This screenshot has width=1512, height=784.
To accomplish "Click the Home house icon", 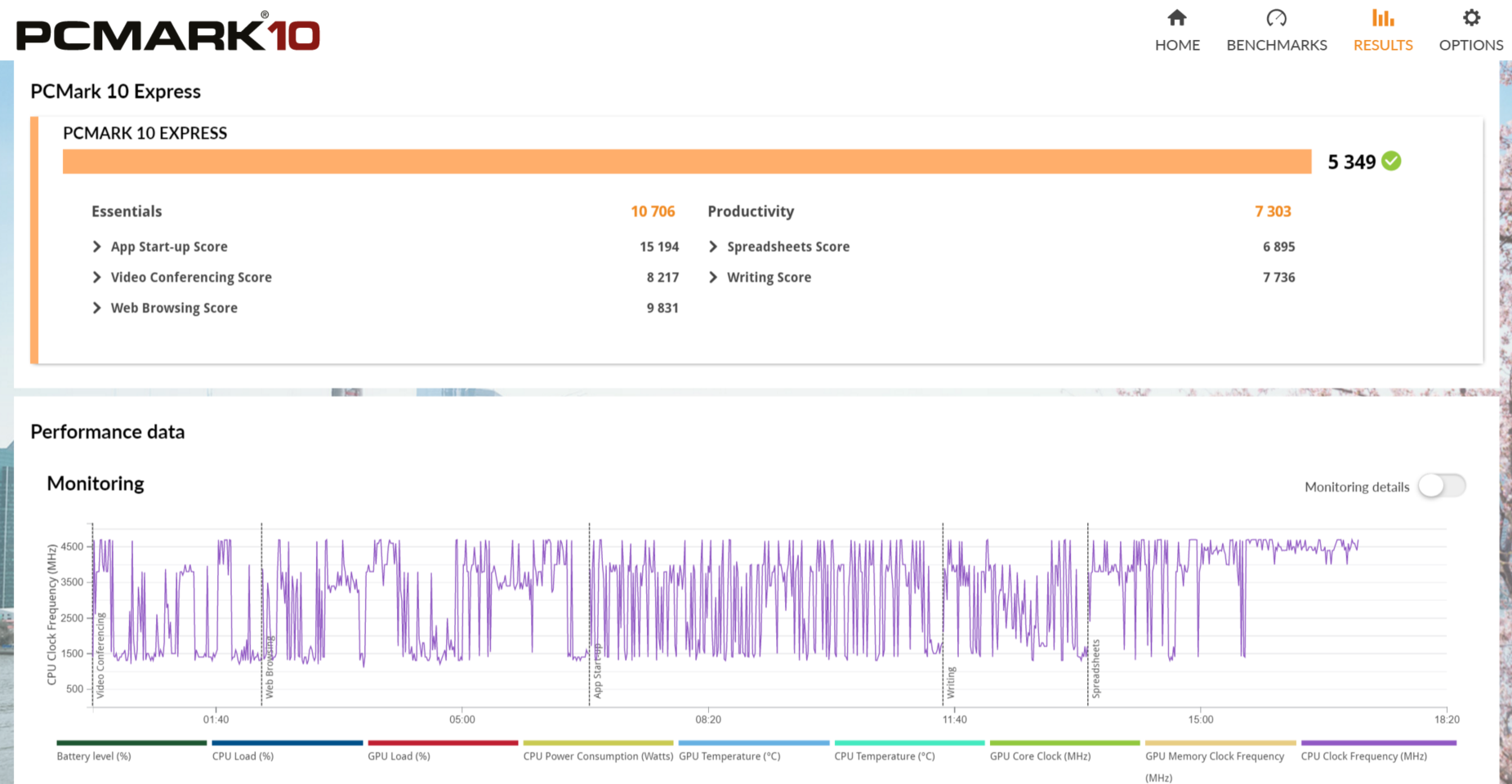I will [1176, 18].
